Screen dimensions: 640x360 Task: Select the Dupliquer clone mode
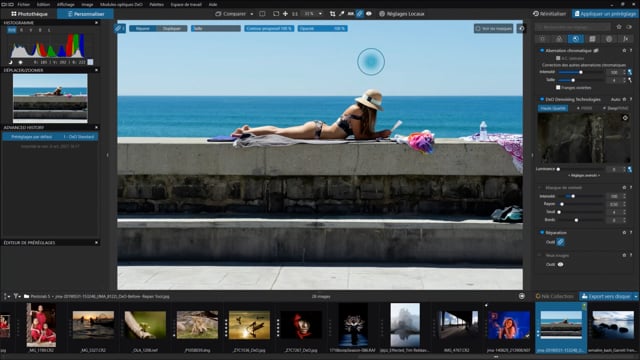pos(172,29)
